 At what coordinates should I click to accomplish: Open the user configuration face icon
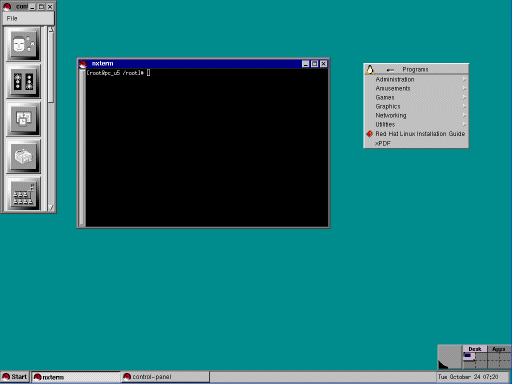(x=23, y=44)
